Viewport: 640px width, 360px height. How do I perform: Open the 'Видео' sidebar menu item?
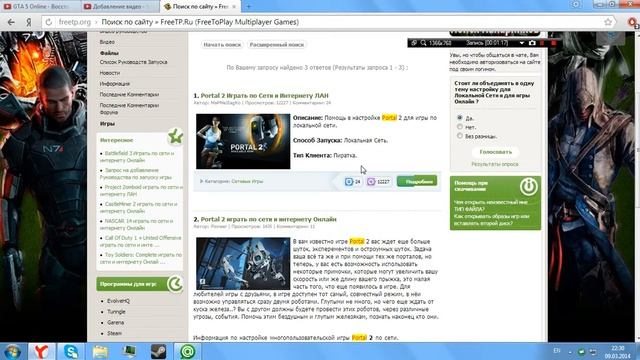[x=107, y=42]
